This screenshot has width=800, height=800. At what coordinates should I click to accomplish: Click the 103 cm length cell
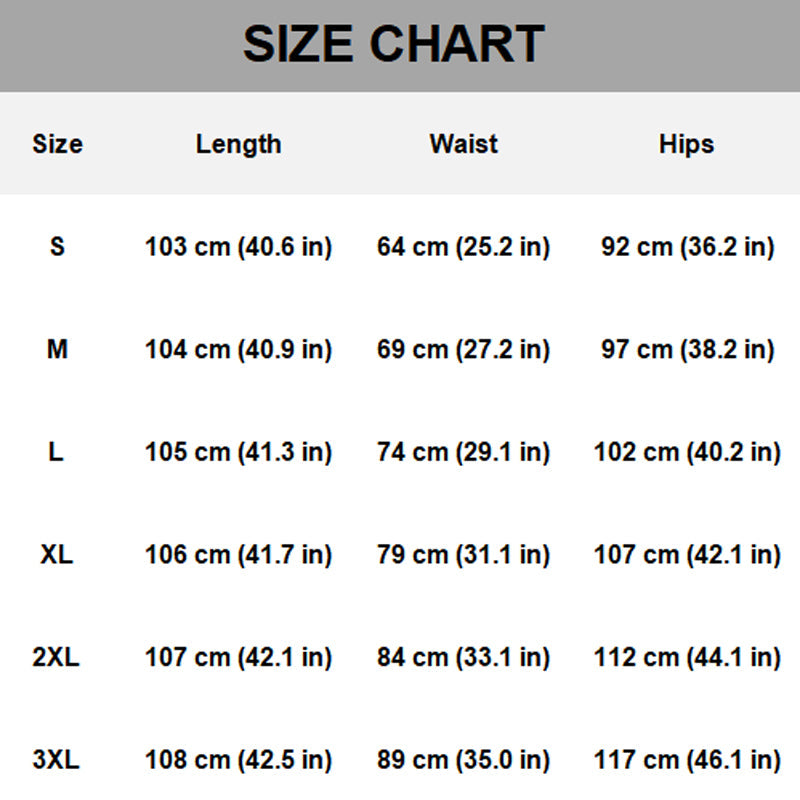(x=238, y=247)
